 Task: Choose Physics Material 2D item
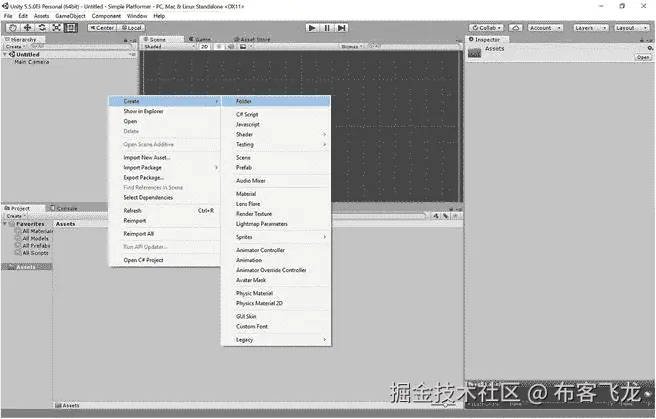pos(276,303)
